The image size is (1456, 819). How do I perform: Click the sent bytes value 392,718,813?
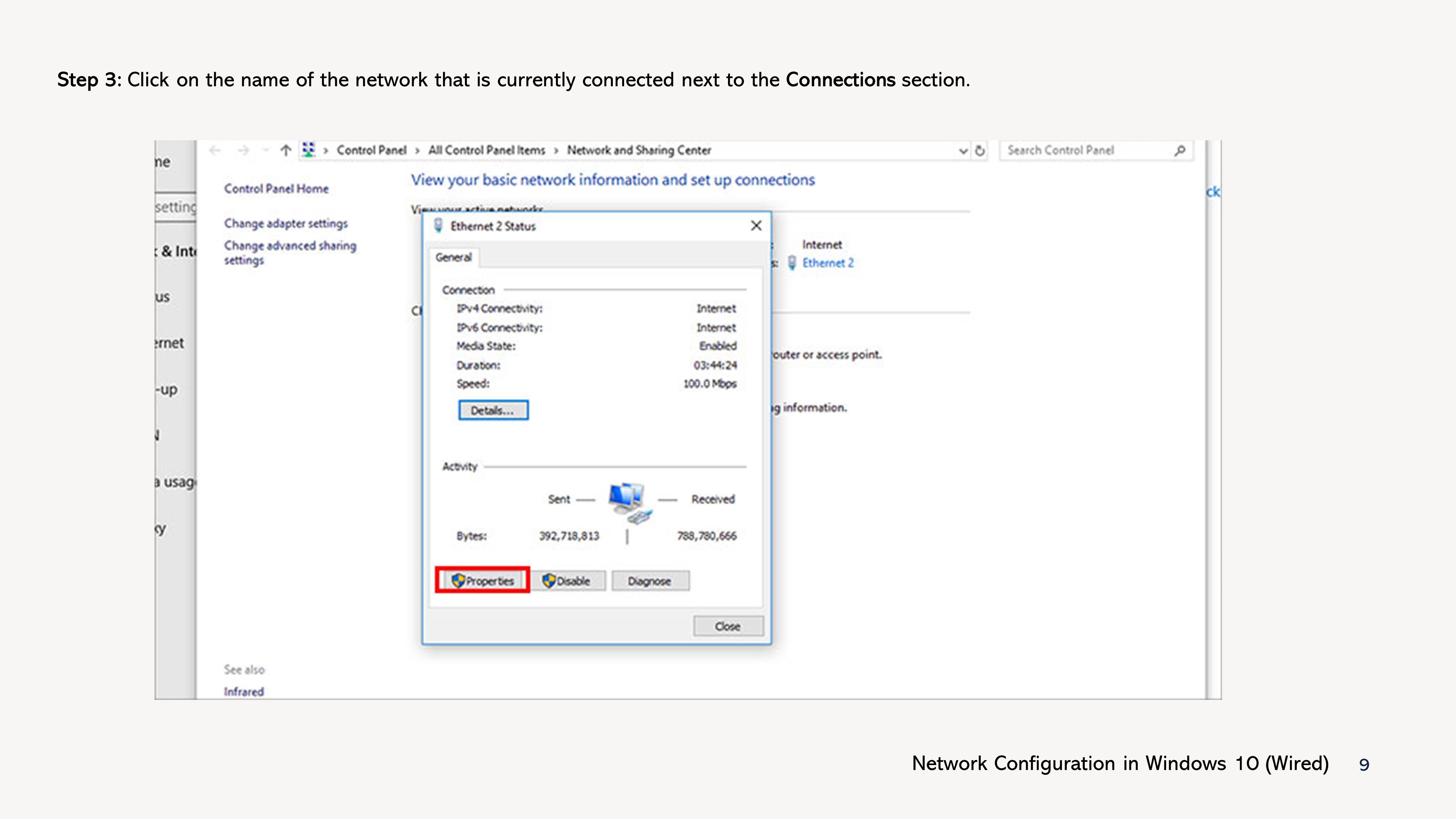coord(569,536)
